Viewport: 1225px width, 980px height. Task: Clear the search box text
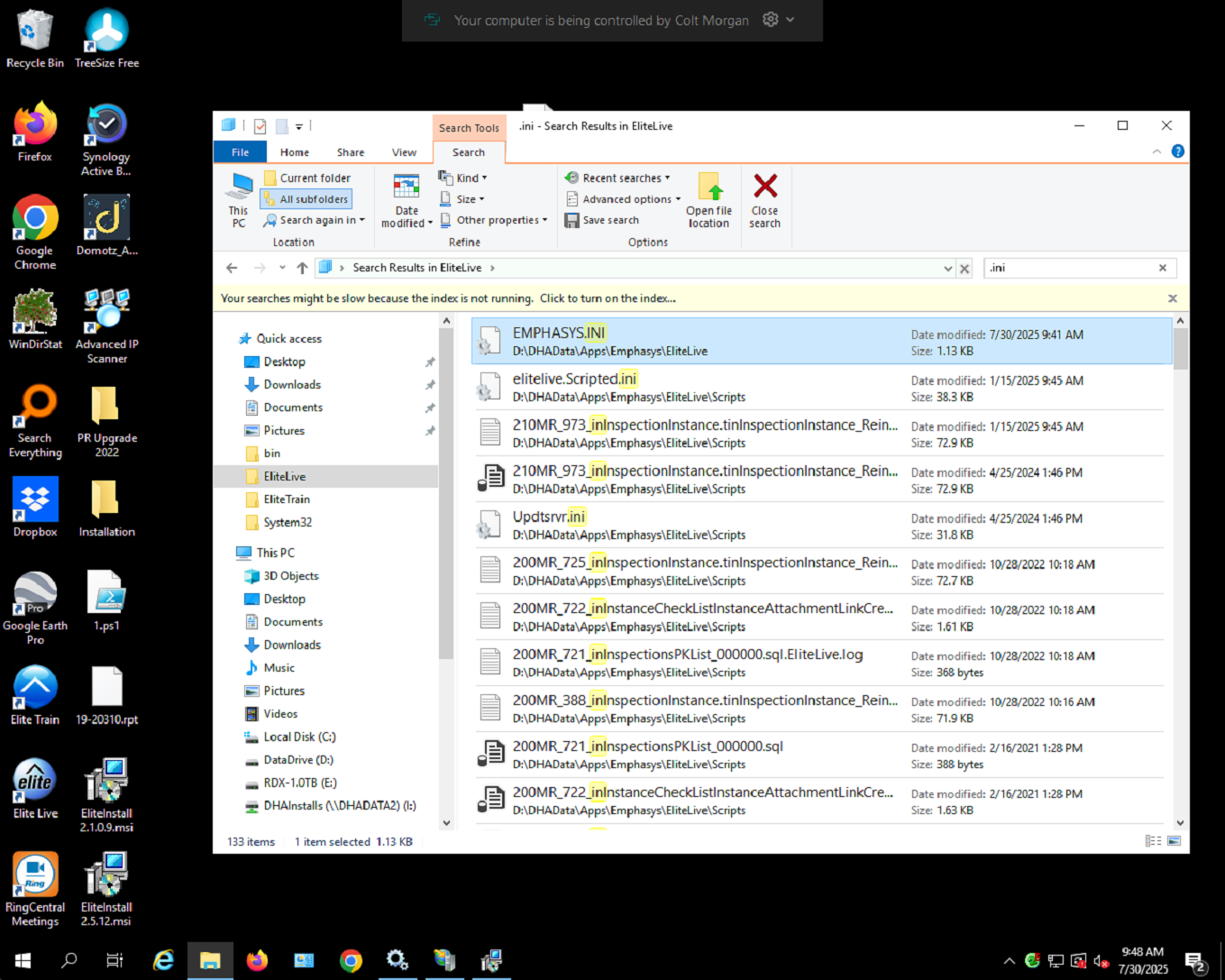tap(1163, 268)
